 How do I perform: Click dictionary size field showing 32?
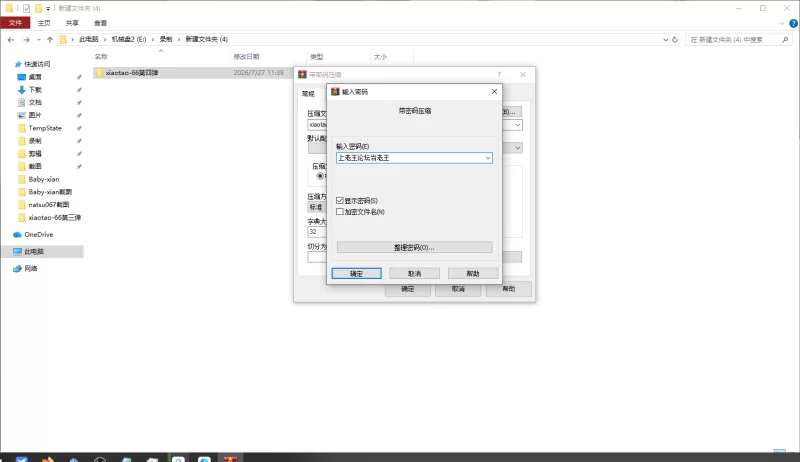(317, 232)
